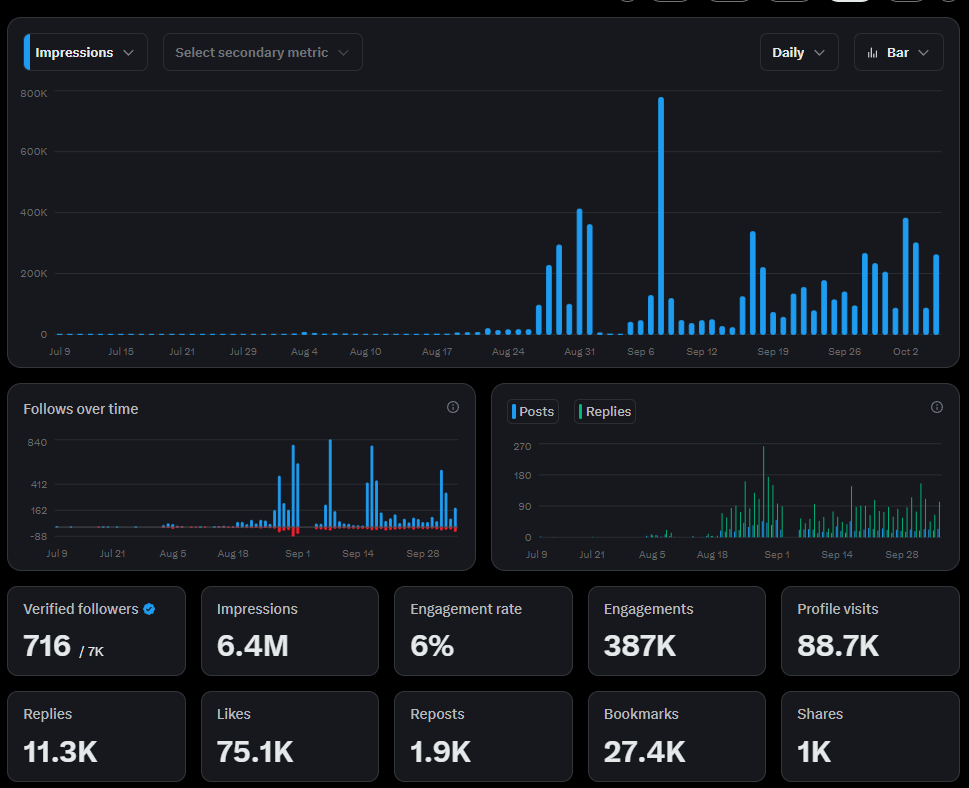This screenshot has width=969, height=788.
Task: Select the Shares 1K card
Action: 870,736
